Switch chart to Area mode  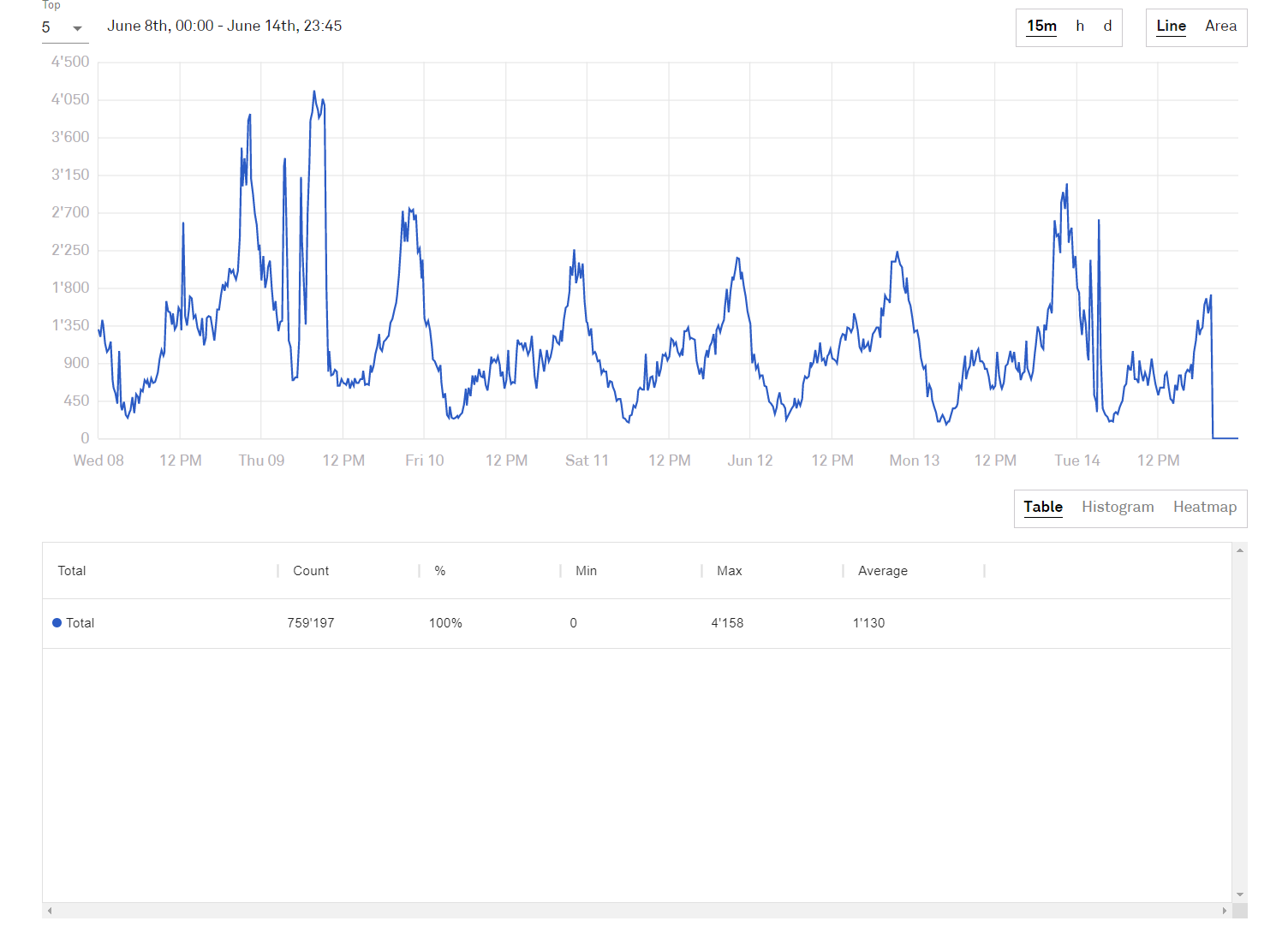(1220, 27)
